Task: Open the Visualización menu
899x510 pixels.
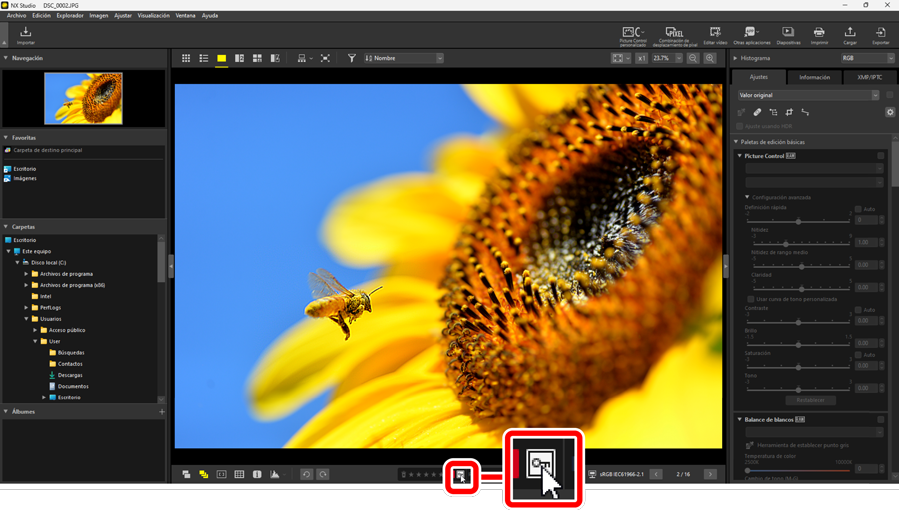Action: (153, 16)
